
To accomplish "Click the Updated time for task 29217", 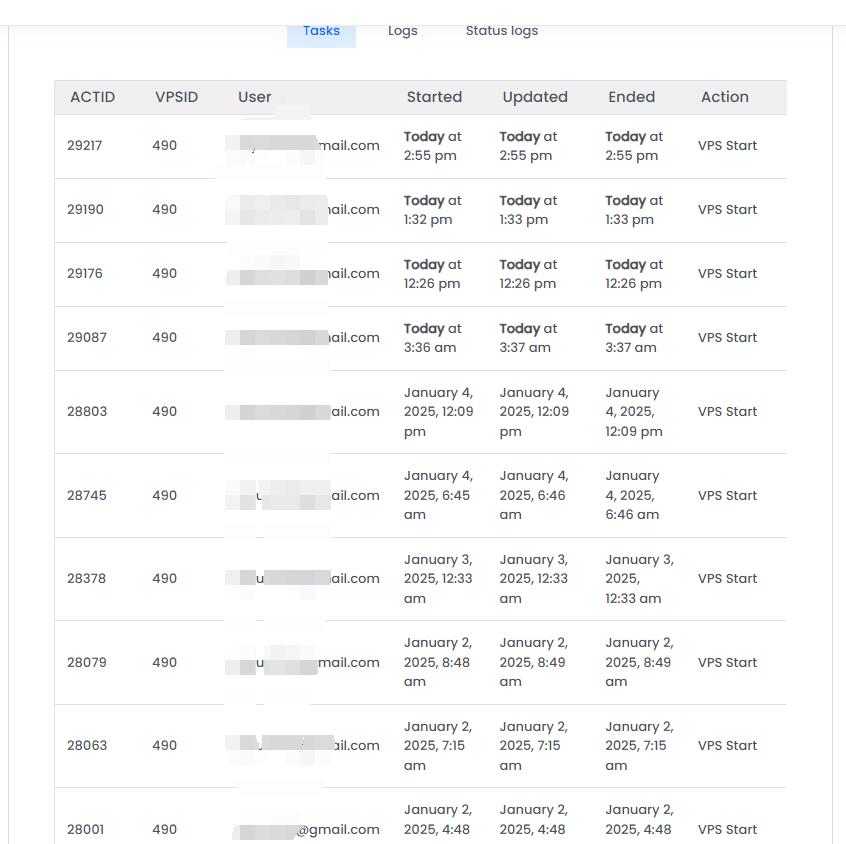I will [x=528, y=146].
